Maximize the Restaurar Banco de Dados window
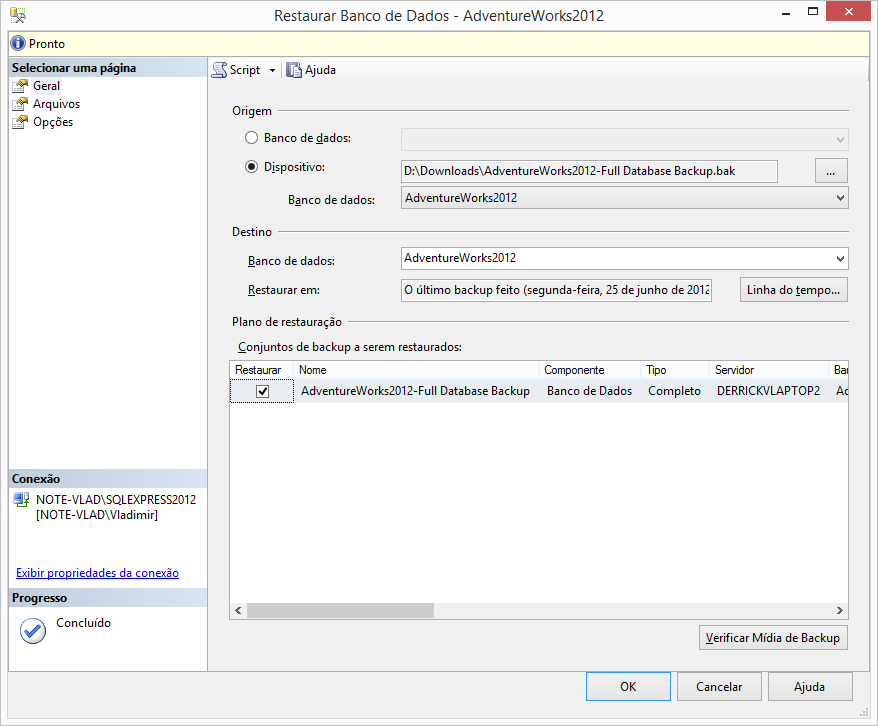 pos(813,11)
